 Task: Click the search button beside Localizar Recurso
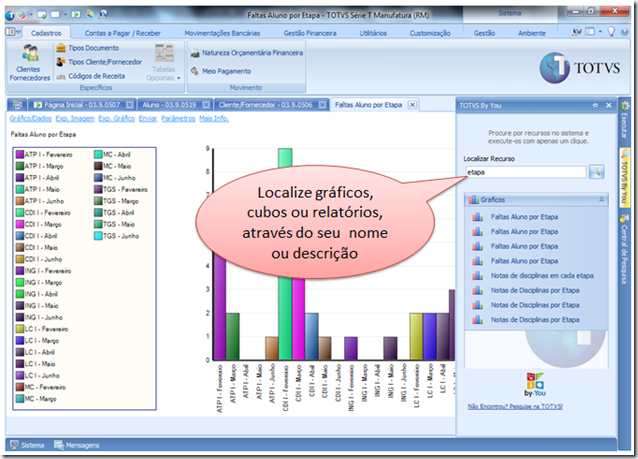[597, 172]
